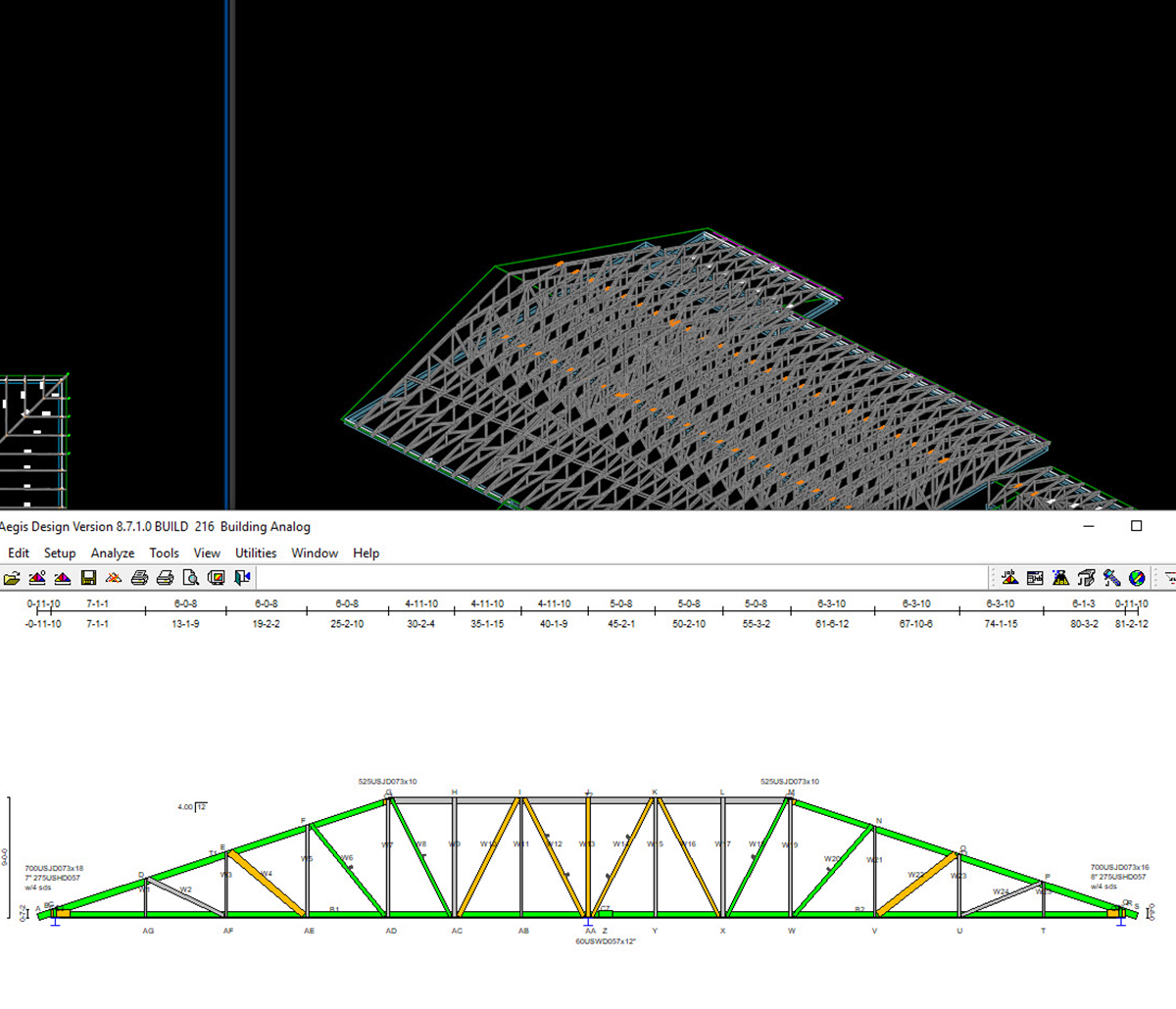Select the 525USJD073x10 top chord label
Viewport: 1176px width, 1009px height.
click(390, 781)
